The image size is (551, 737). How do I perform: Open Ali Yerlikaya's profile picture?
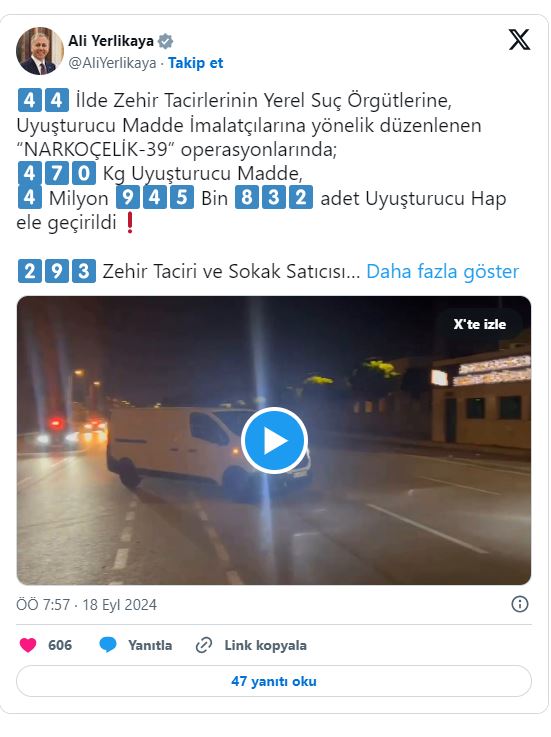click(40, 51)
